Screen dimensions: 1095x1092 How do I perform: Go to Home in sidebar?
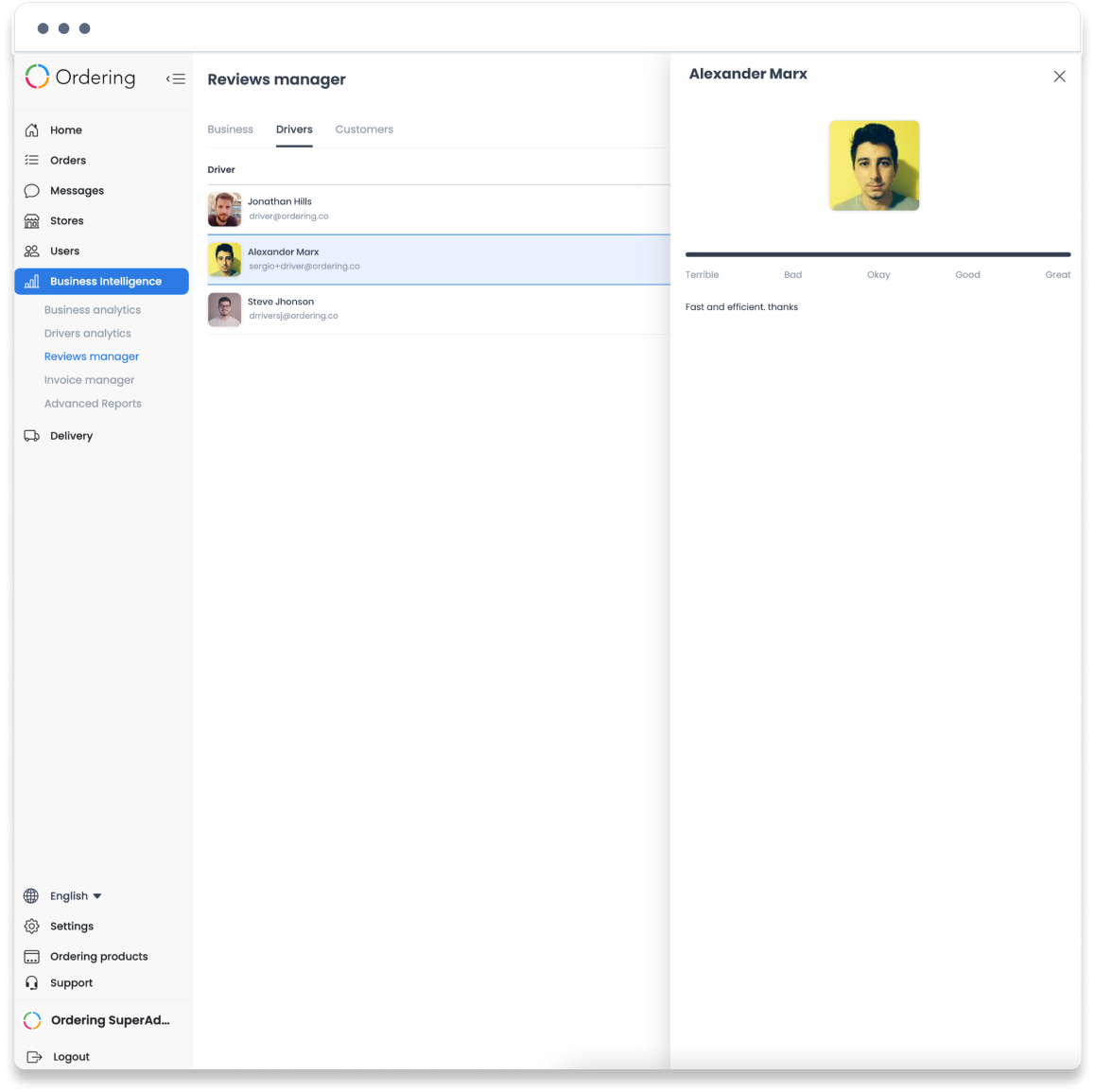coord(65,130)
